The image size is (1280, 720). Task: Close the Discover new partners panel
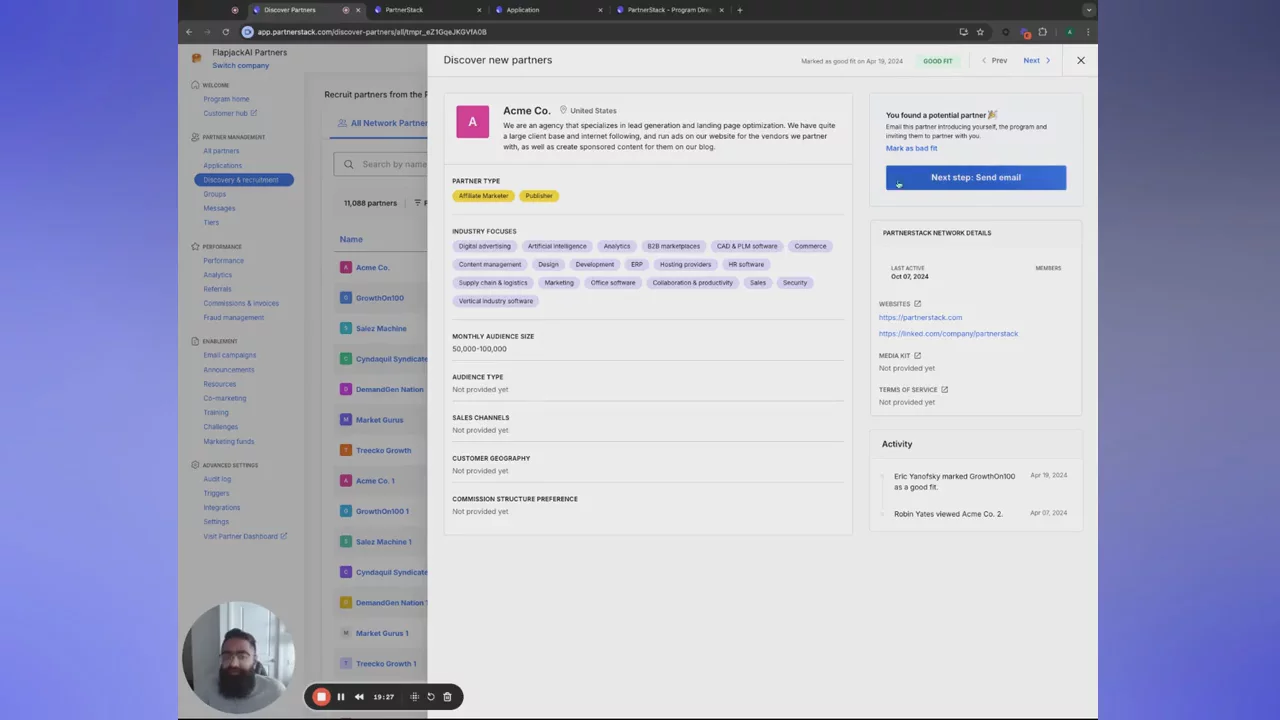(1080, 60)
